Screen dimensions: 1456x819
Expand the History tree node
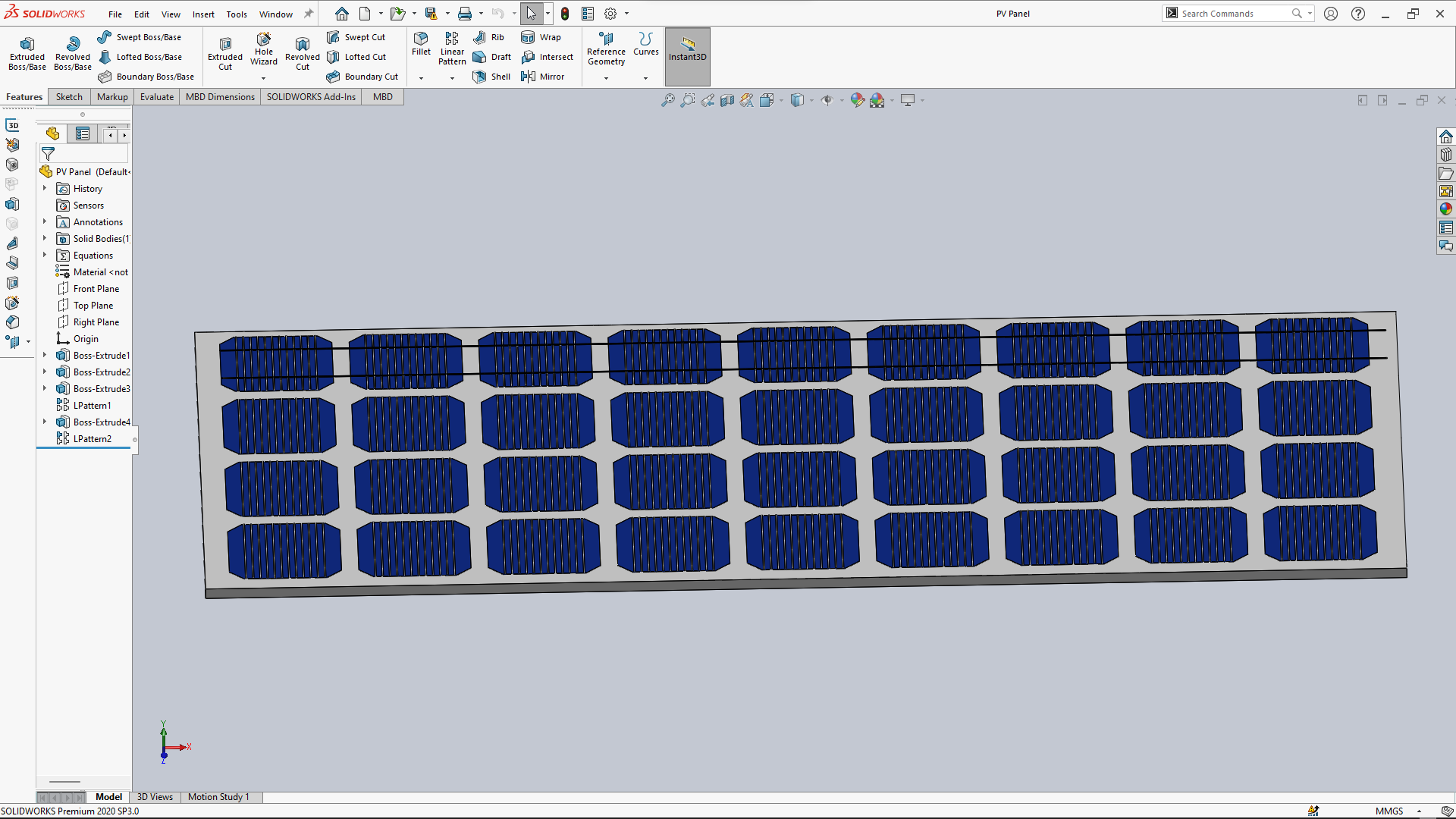click(45, 188)
